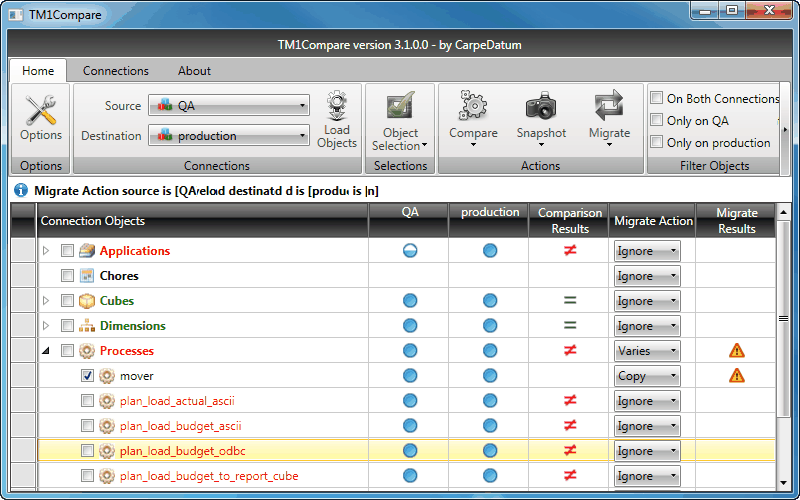
Task: Switch to the Home tab
Action: (x=38, y=71)
